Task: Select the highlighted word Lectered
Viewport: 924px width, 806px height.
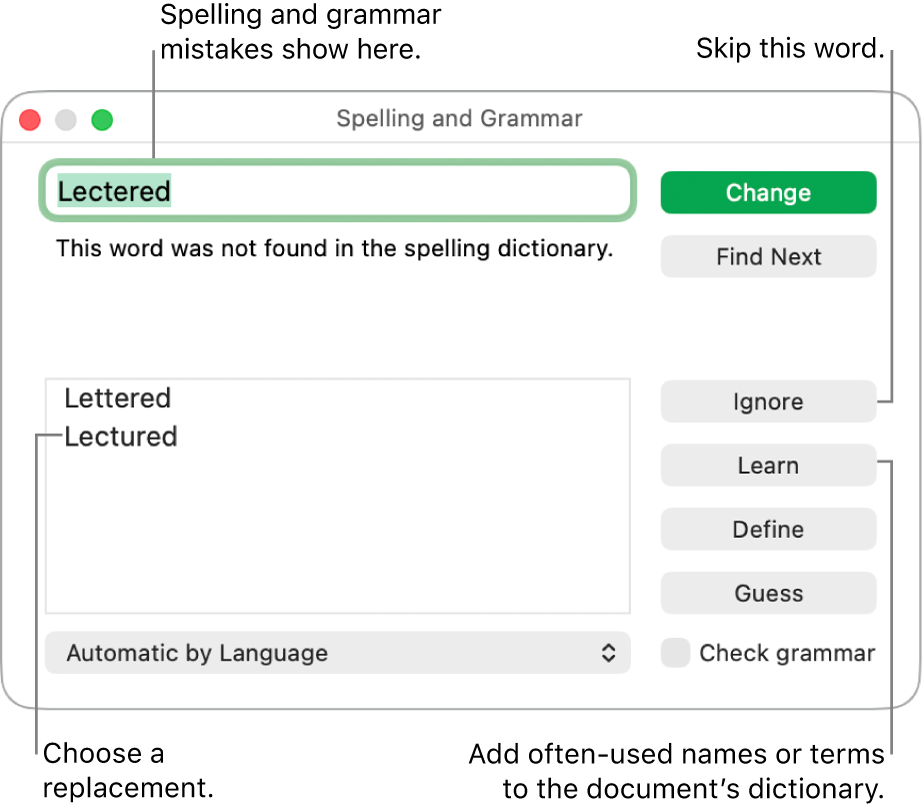Action: point(113,191)
